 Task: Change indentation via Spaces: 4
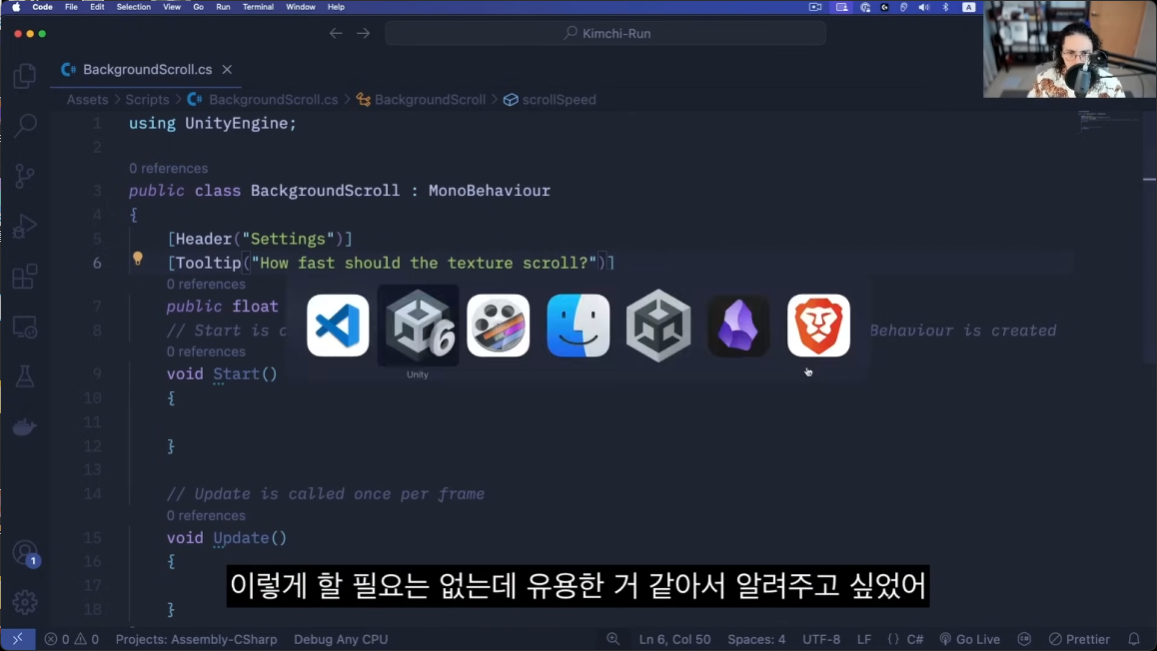(x=756, y=639)
